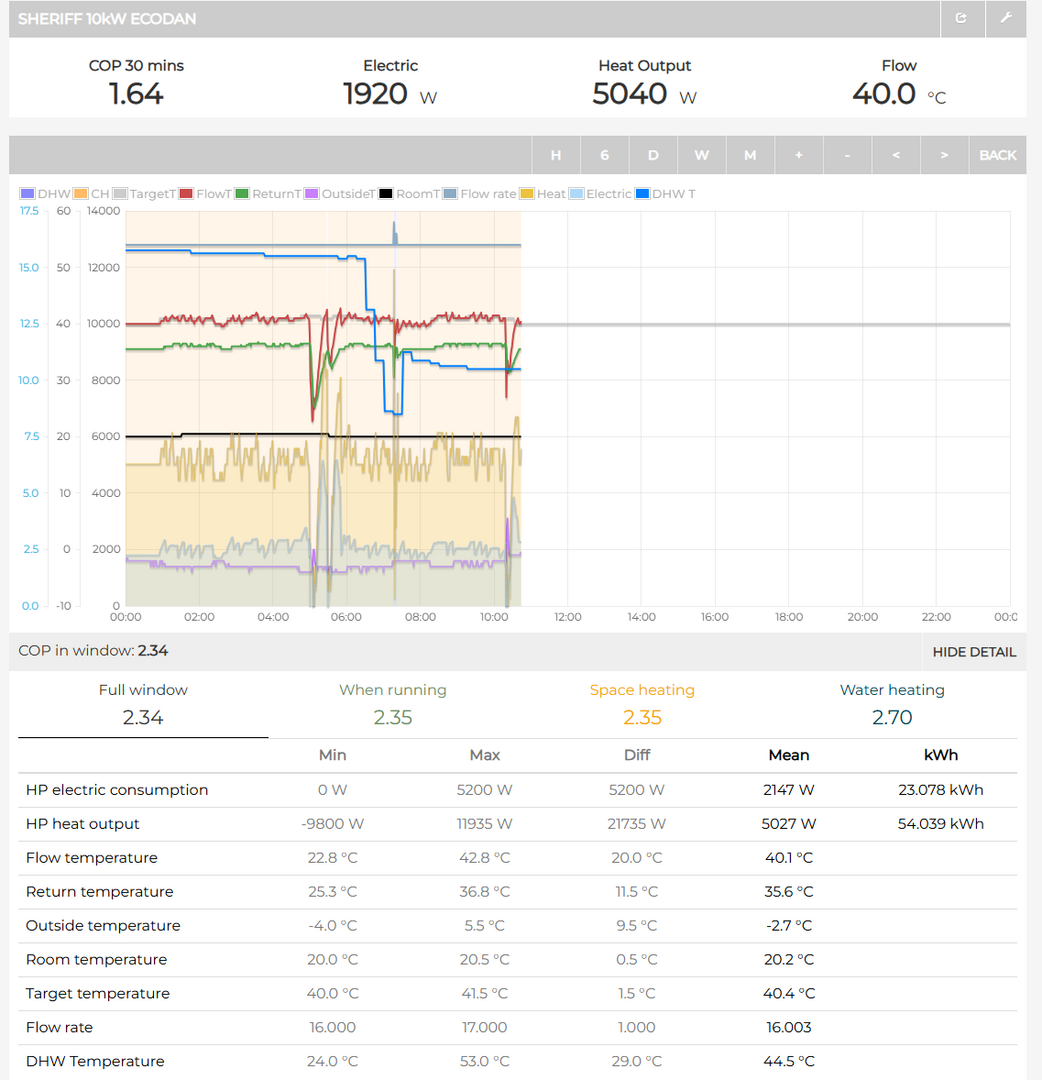The height and width of the screenshot is (1080, 1042).
Task: Zoom out with the minus button
Action: pyautogui.click(x=847, y=155)
